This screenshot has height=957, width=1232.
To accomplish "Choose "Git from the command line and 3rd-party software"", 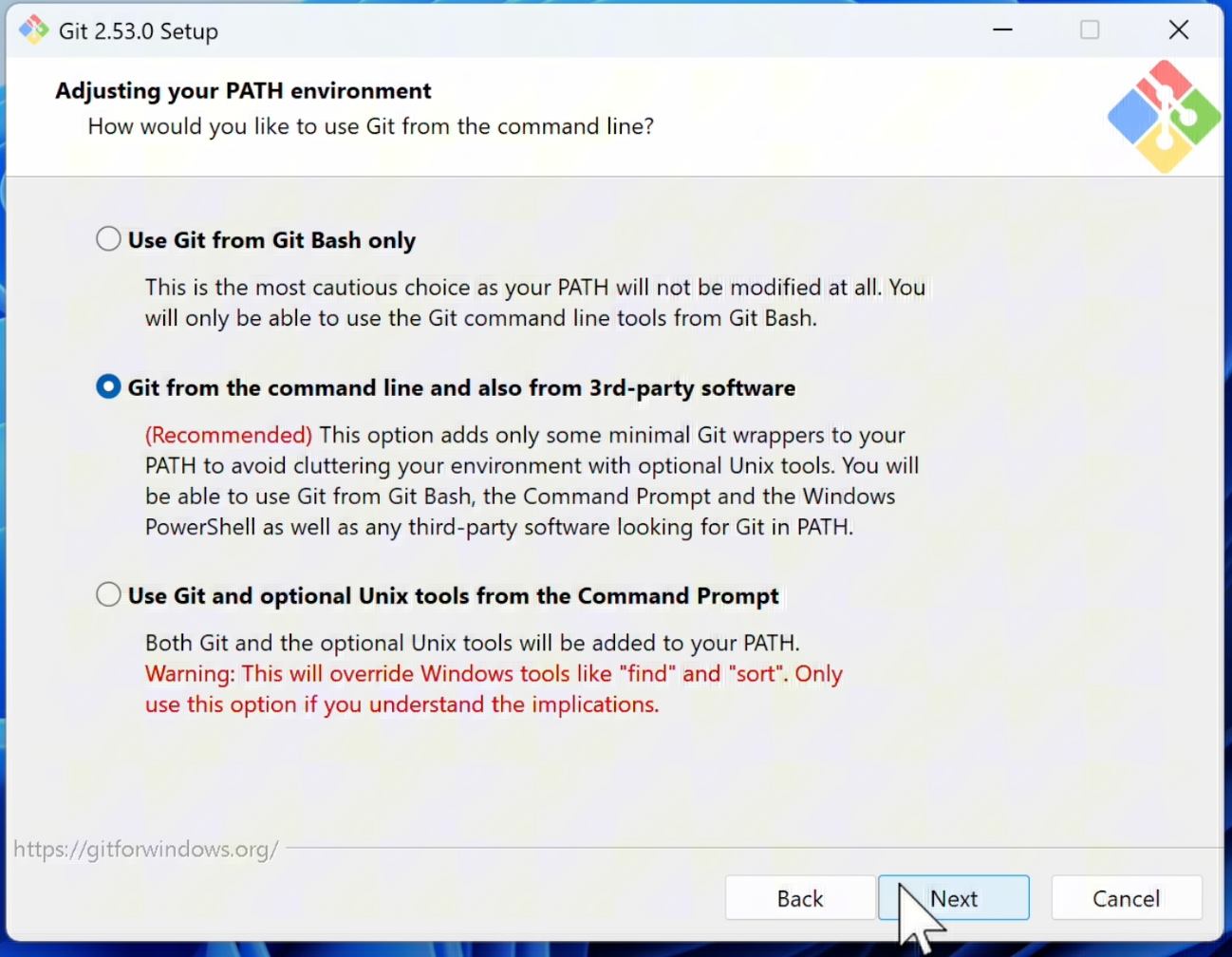I will pyautogui.click(x=108, y=387).
